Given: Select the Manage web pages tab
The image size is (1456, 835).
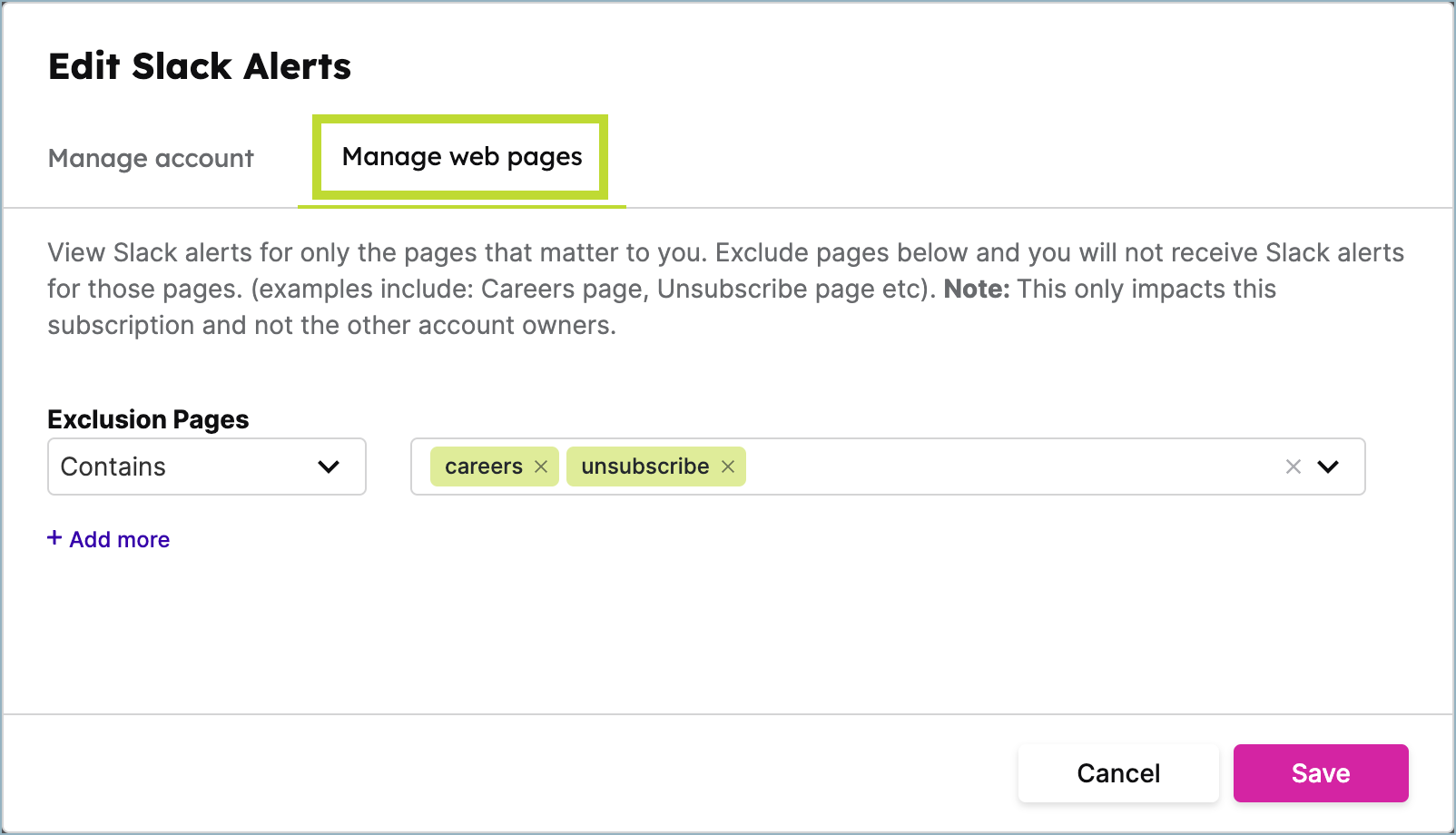Looking at the screenshot, I should 461,157.
